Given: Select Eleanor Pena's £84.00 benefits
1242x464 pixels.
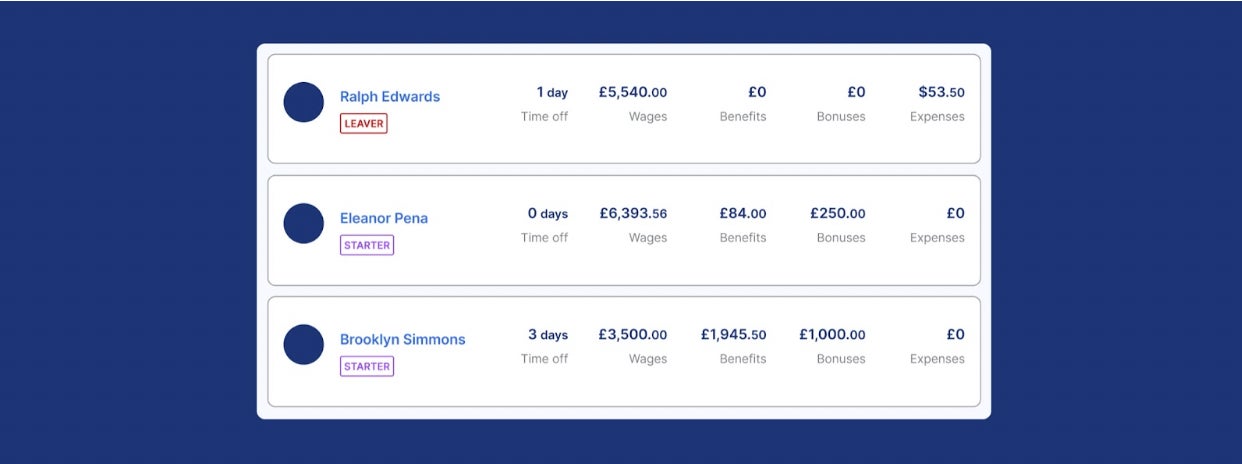Looking at the screenshot, I should click(742, 214).
